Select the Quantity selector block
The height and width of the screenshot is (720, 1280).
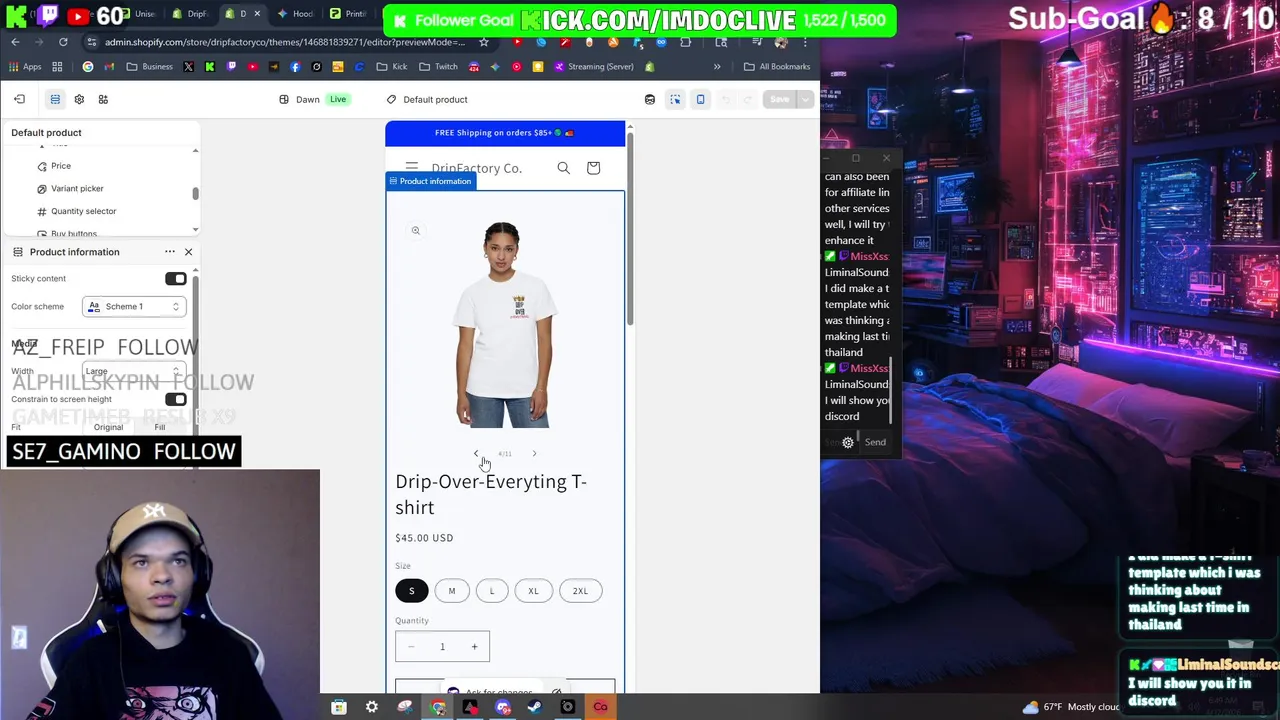click(x=83, y=211)
